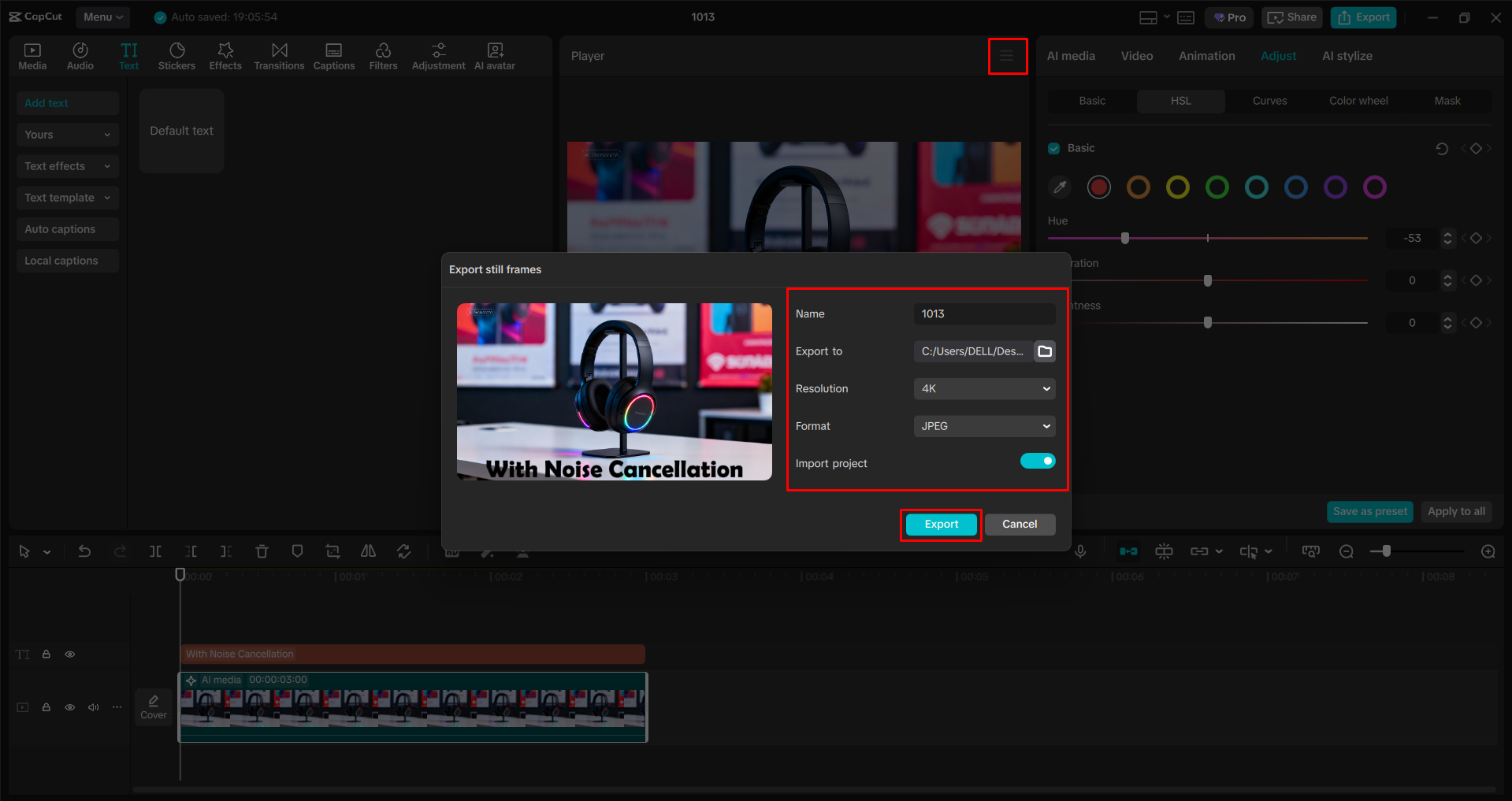Click the delete clip trash icon
Viewport: 1512px width, 801px height.
tap(262, 551)
